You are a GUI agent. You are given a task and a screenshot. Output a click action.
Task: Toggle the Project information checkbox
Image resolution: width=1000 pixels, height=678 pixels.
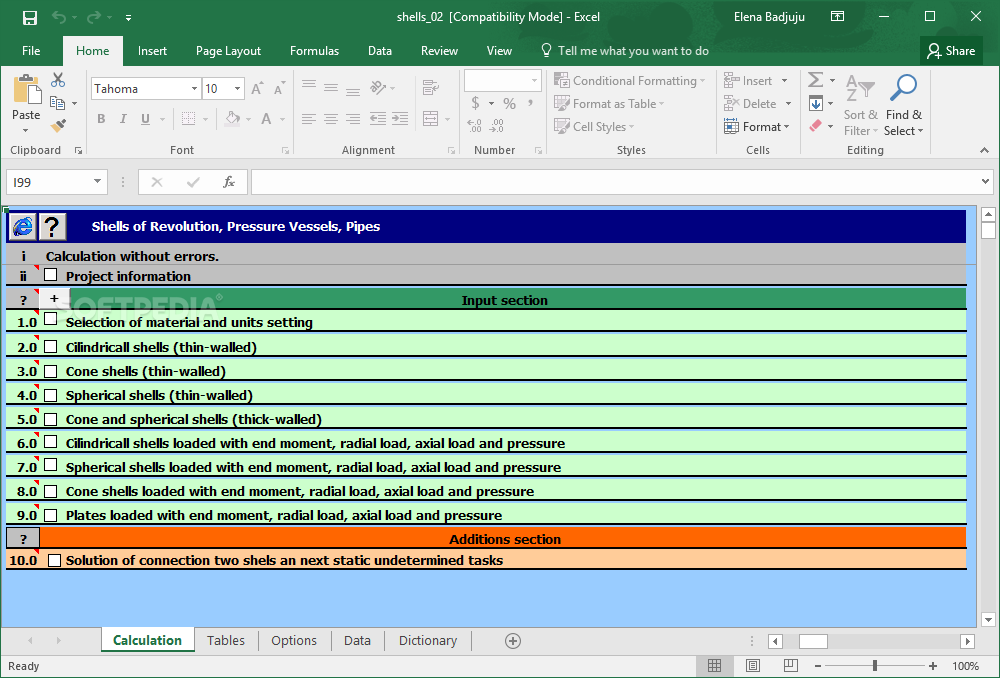[50, 275]
